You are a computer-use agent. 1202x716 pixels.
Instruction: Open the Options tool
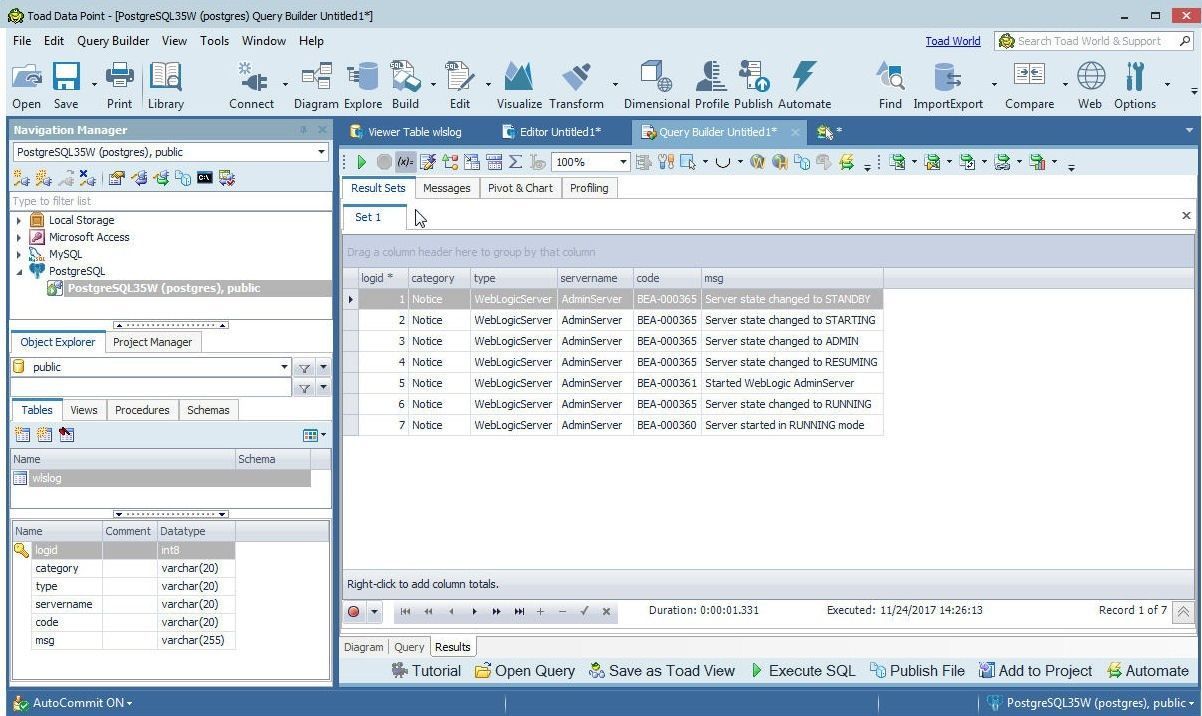coord(1135,85)
